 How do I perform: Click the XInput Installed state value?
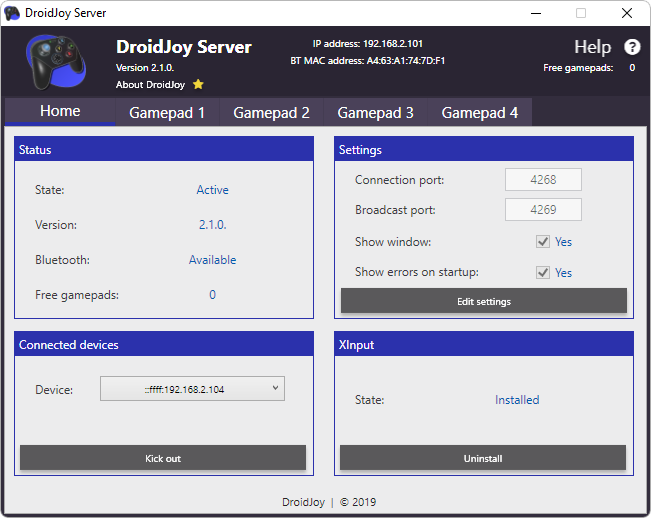[517, 400]
